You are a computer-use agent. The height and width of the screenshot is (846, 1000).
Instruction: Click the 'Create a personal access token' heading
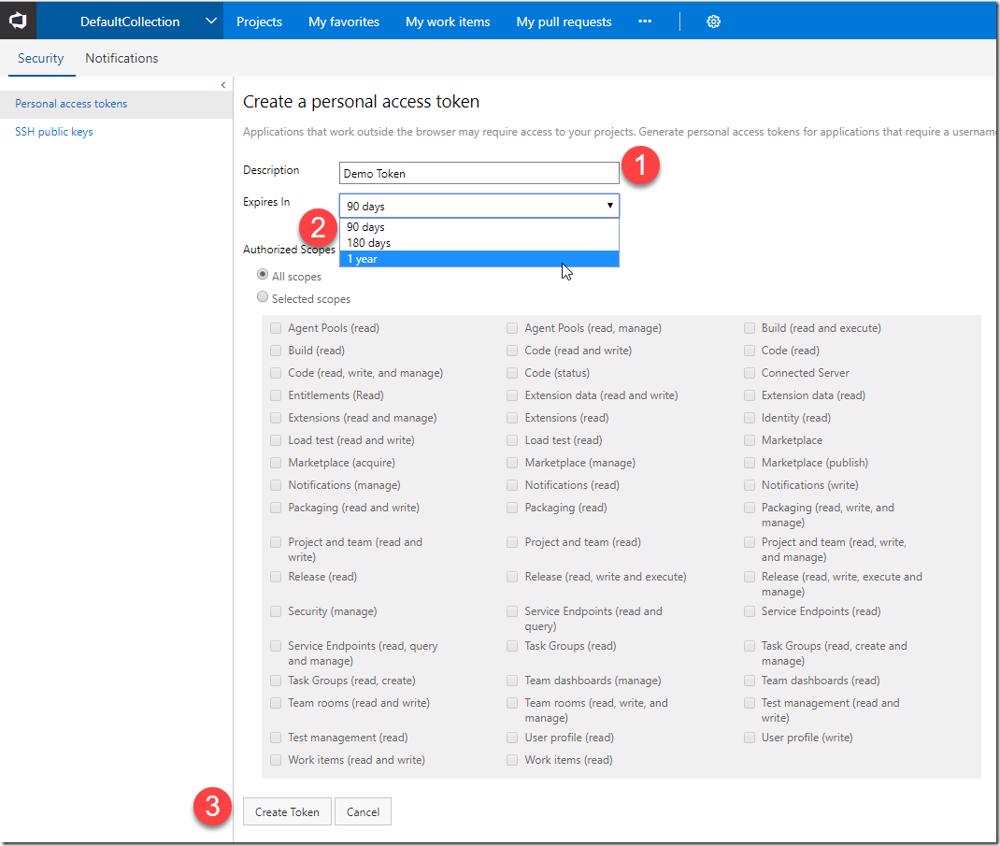point(361,102)
